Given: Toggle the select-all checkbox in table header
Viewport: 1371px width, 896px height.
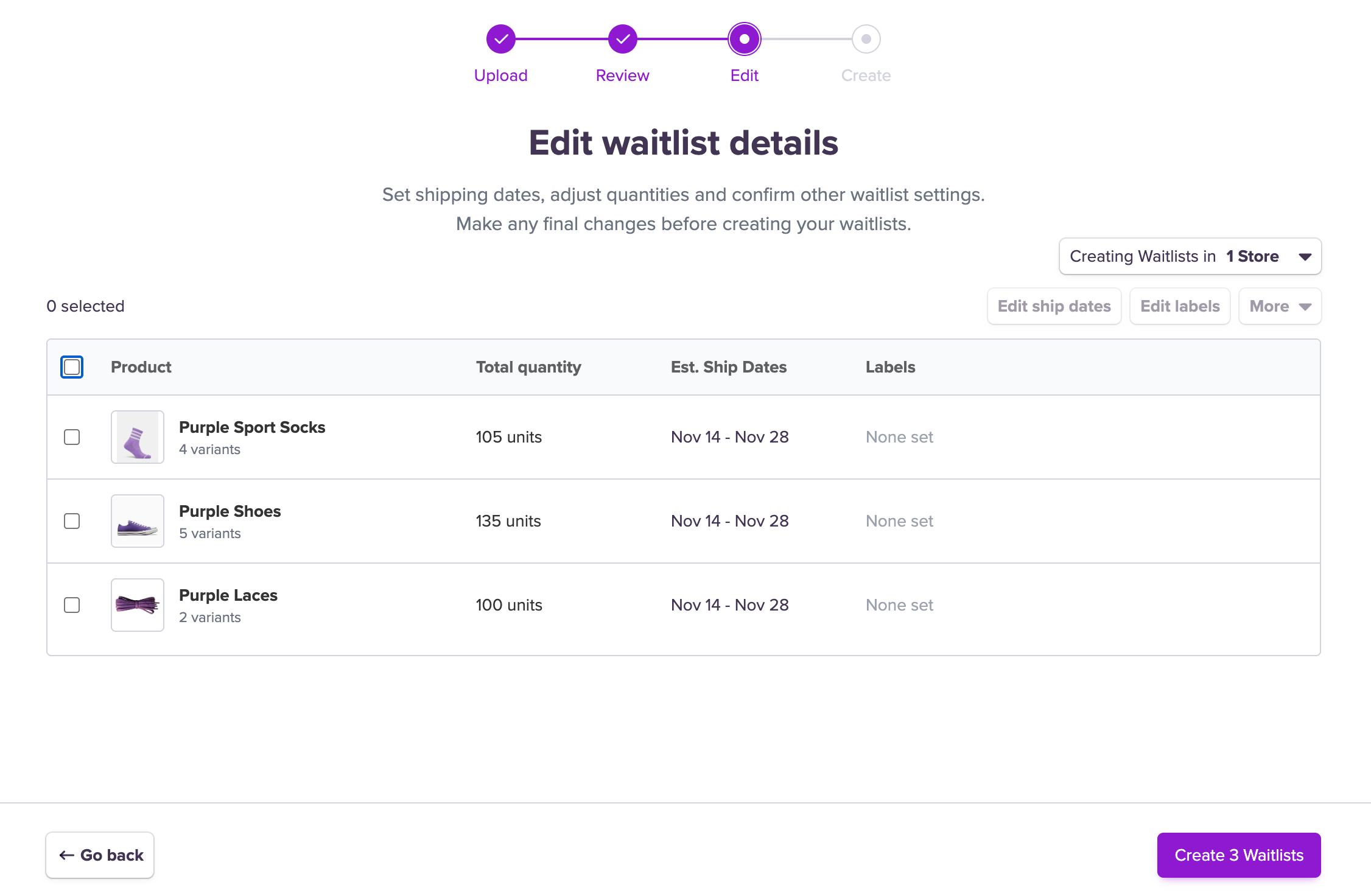Looking at the screenshot, I should (72, 367).
